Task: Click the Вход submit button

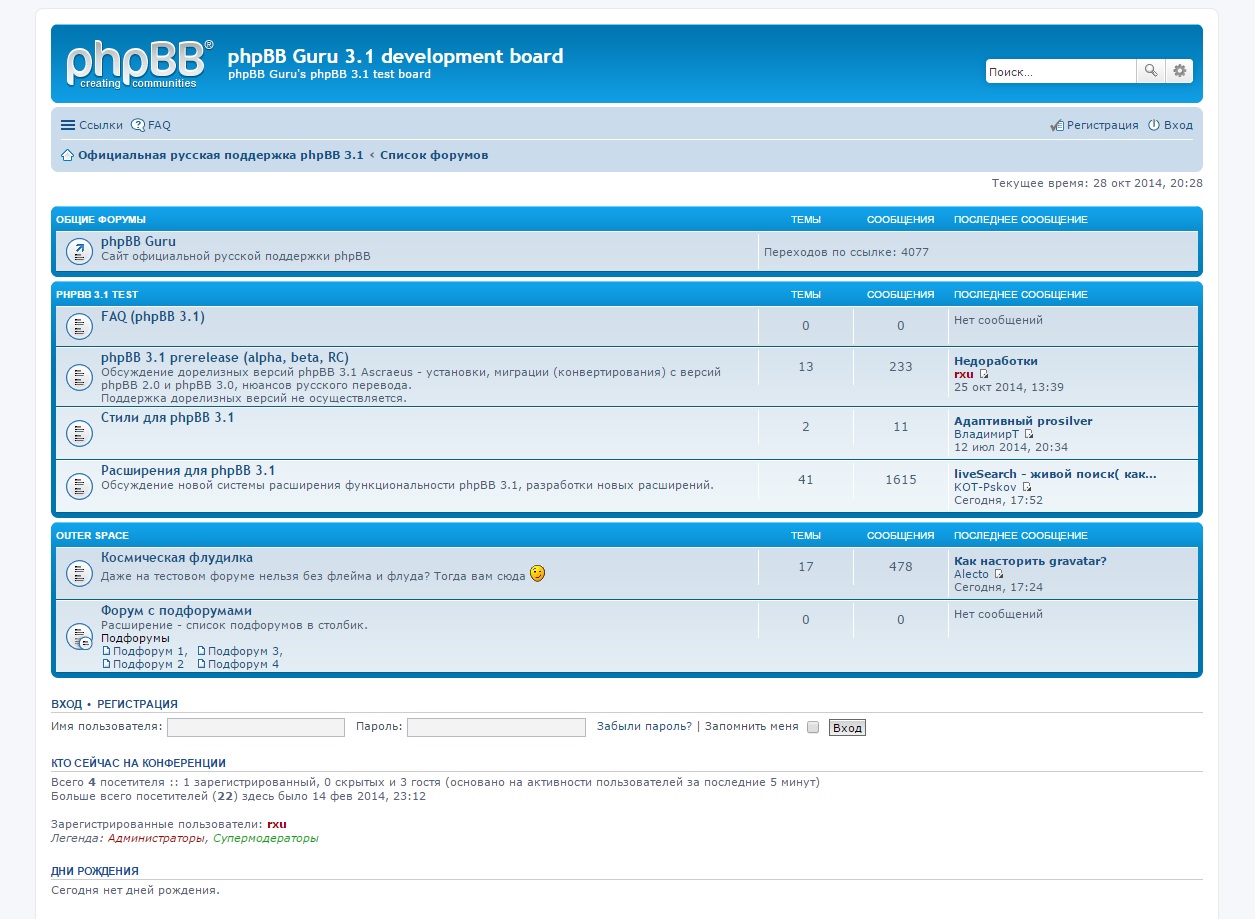Action: (x=847, y=728)
